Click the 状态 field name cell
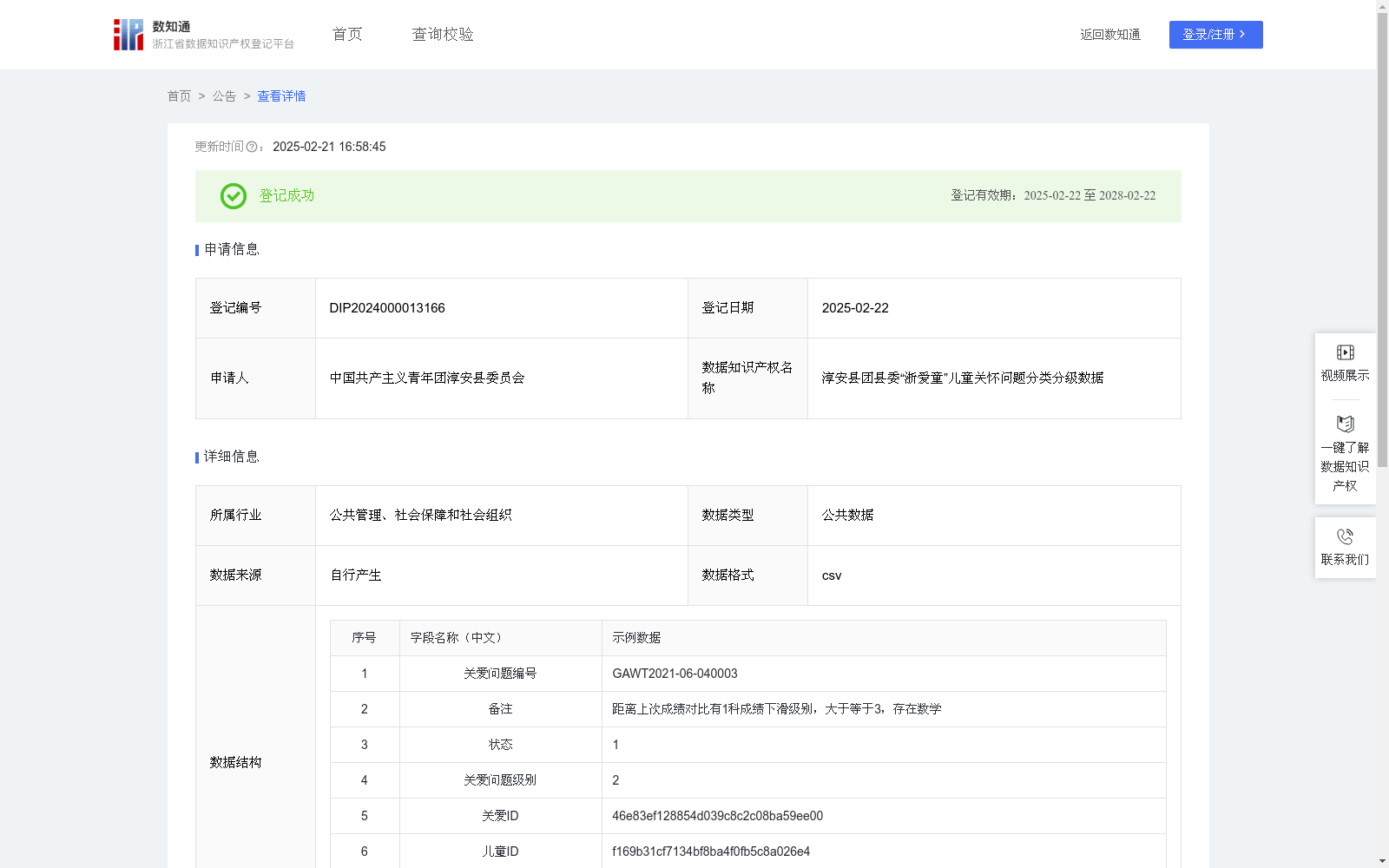The height and width of the screenshot is (868, 1389). (x=500, y=745)
